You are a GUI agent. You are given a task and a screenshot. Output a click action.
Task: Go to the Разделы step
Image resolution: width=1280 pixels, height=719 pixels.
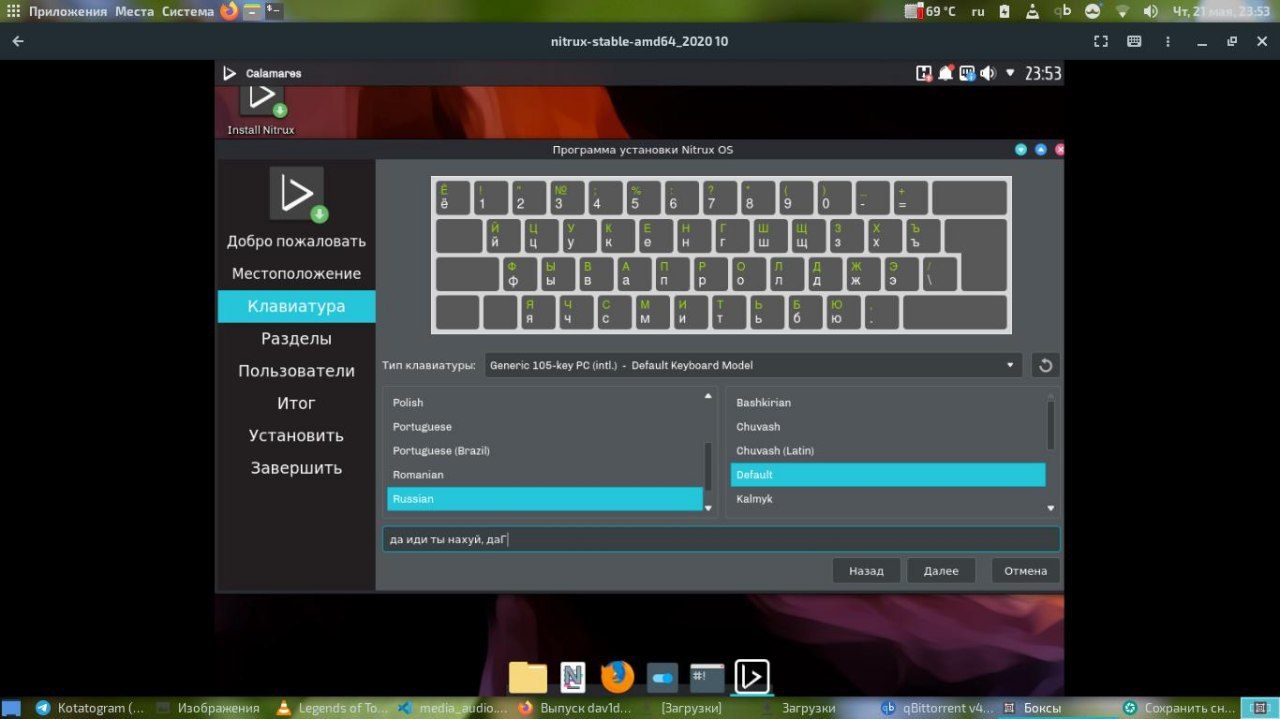point(296,338)
